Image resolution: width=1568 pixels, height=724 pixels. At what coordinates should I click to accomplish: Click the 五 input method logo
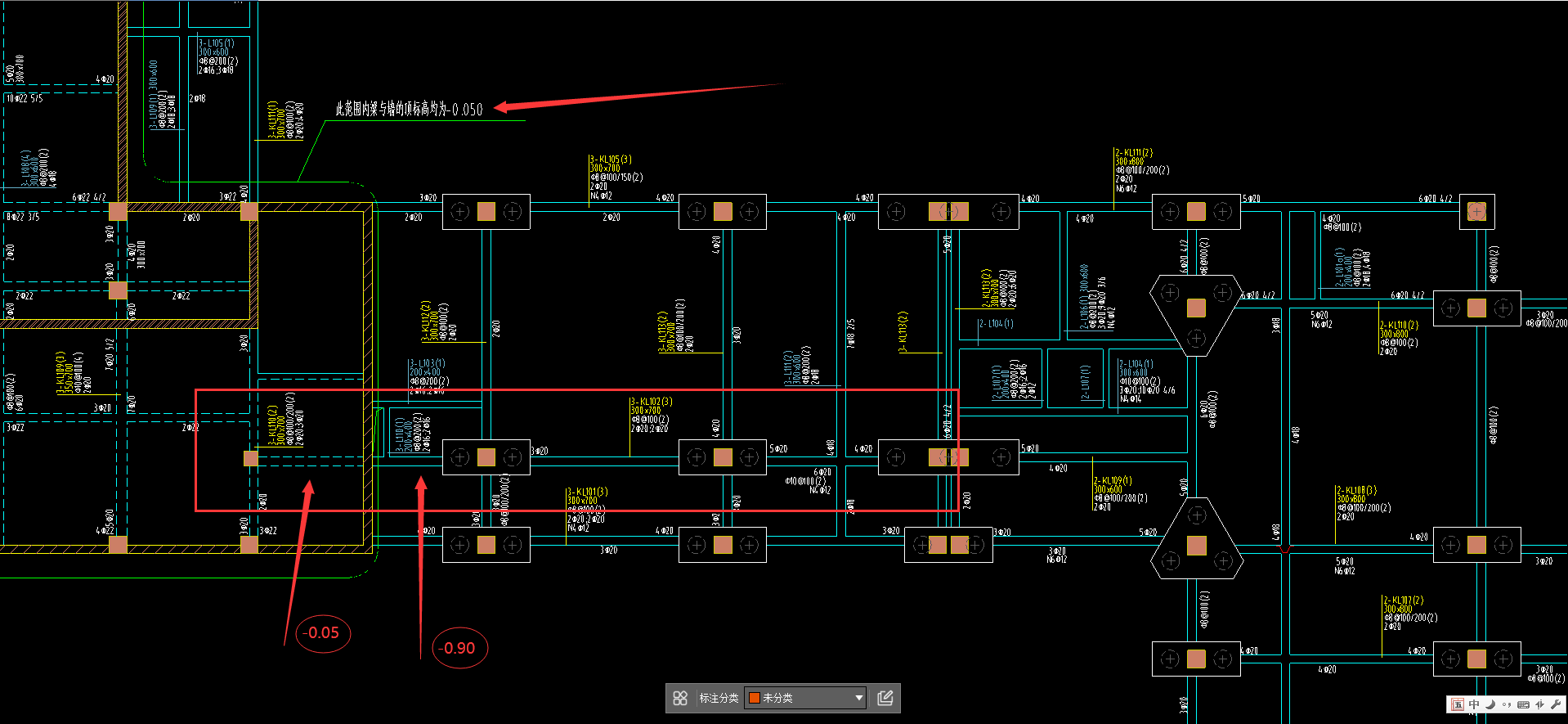tap(1458, 704)
